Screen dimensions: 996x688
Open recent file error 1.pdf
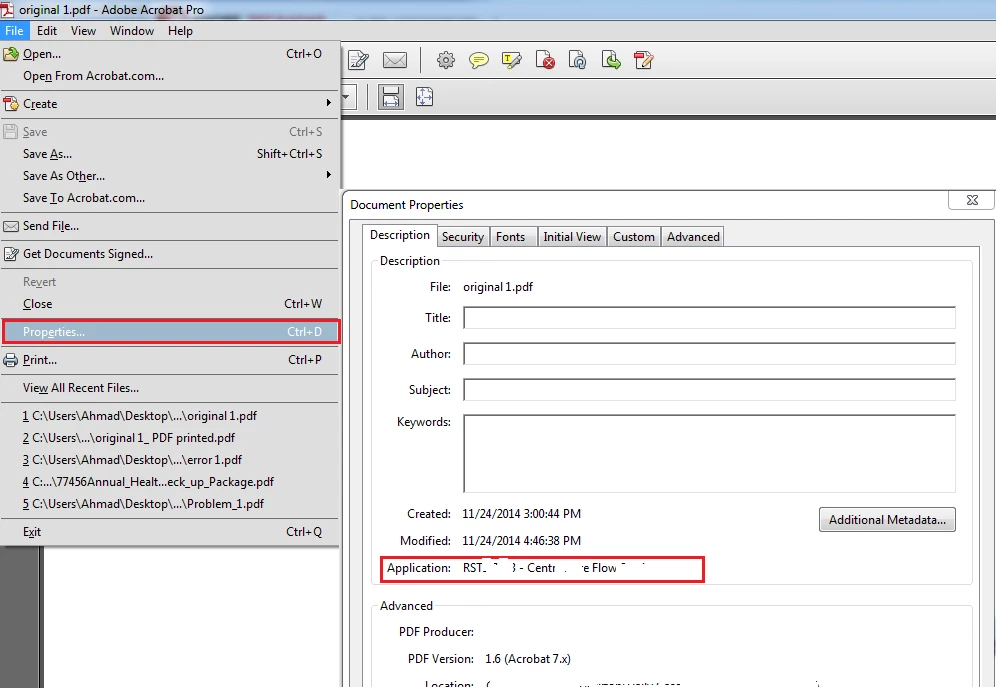click(170, 460)
